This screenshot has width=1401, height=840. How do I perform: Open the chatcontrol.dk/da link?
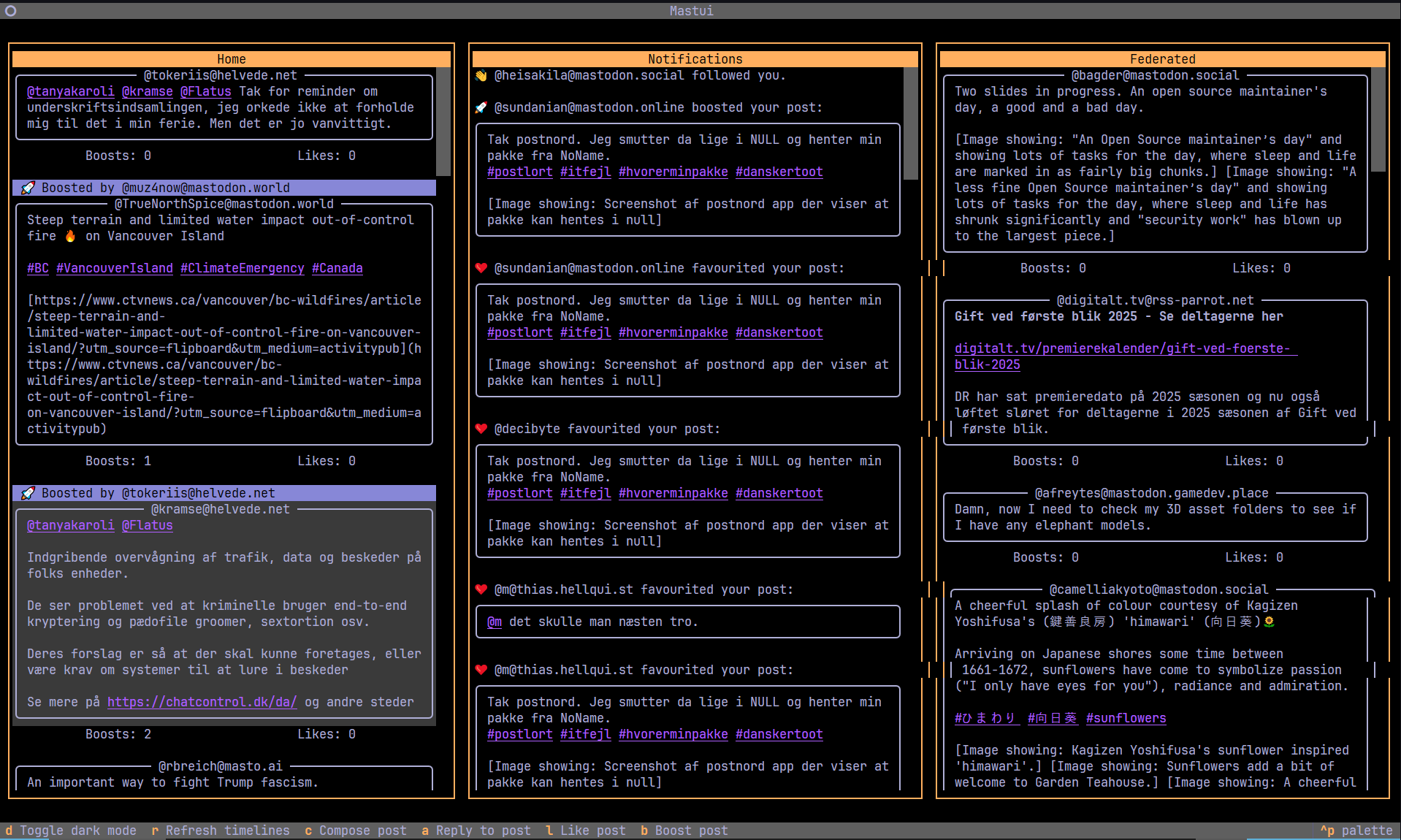pos(202,702)
